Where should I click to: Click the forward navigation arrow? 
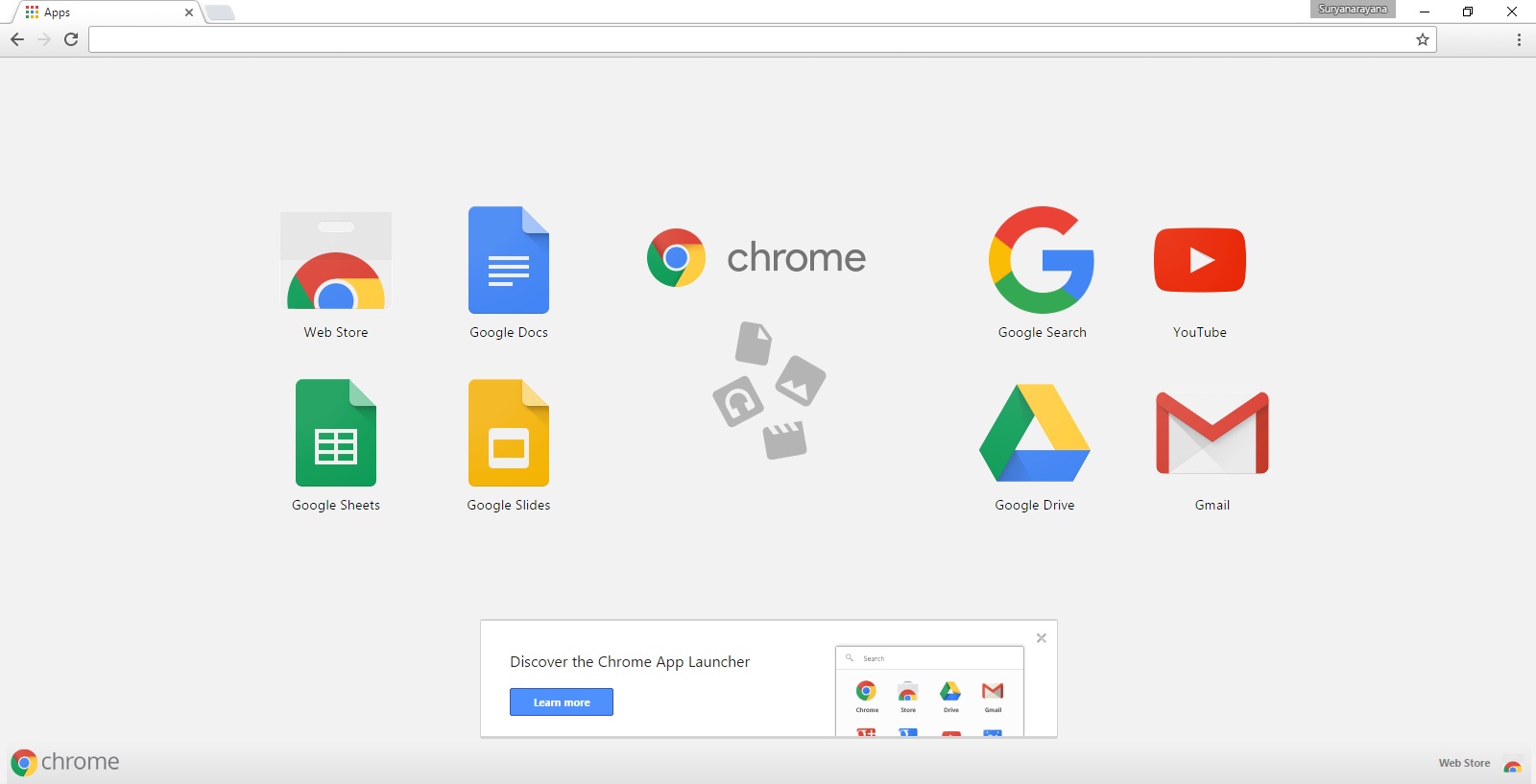(x=44, y=39)
